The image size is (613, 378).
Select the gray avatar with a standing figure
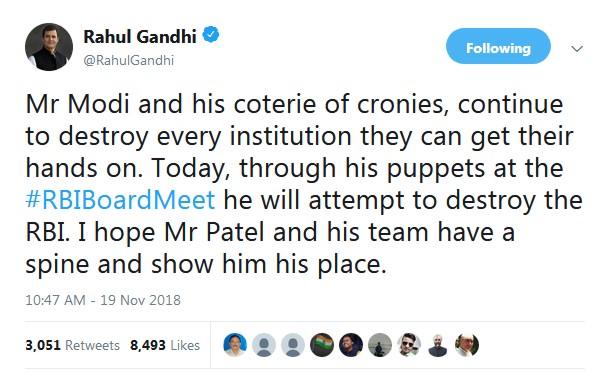point(380,345)
